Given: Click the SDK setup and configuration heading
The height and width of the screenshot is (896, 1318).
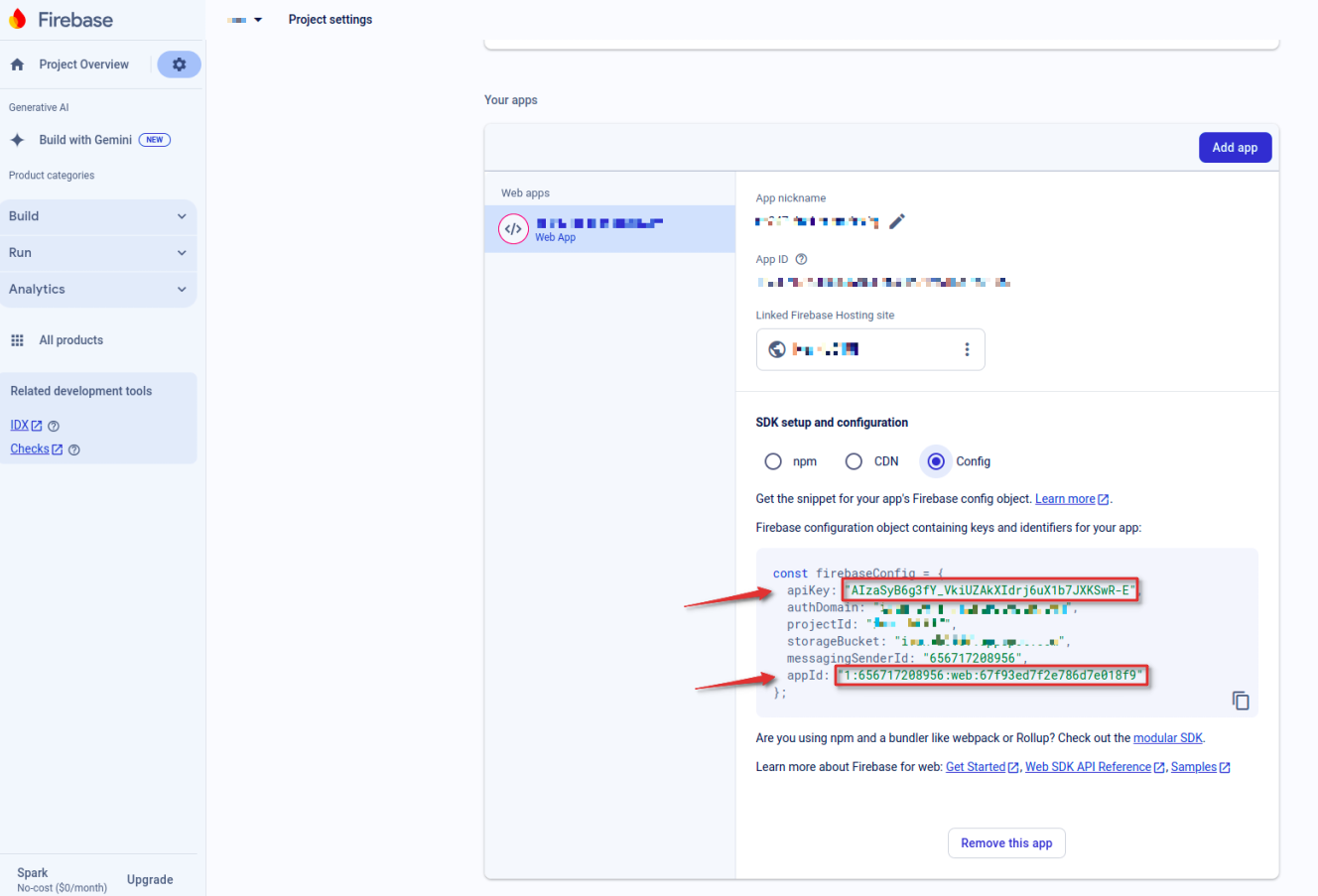Looking at the screenshot, I should [832, 423].
